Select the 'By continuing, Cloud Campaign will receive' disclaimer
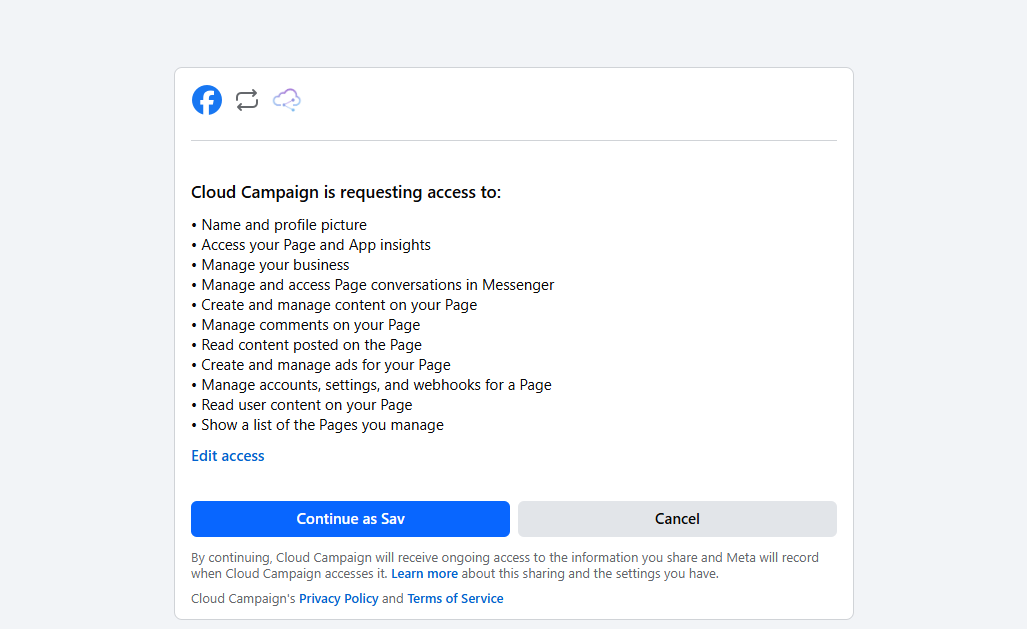This screenshot has height=629, width=1027. (505, 565)
